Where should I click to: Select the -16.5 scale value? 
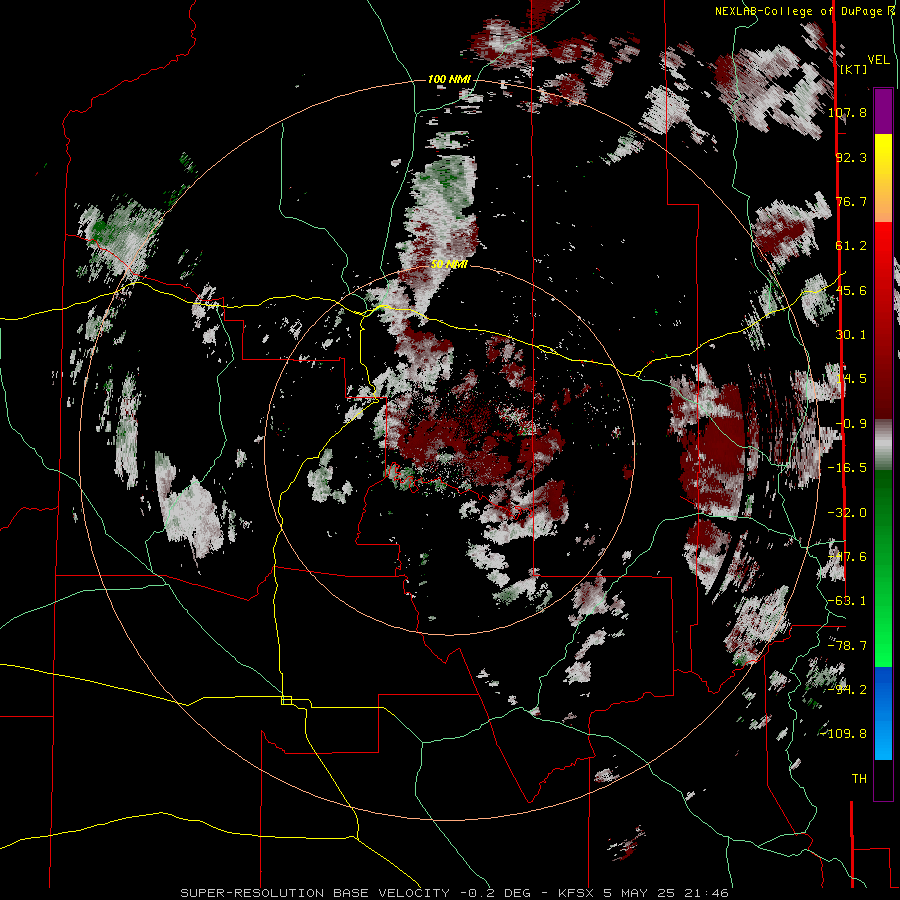(x=847, y=468)
